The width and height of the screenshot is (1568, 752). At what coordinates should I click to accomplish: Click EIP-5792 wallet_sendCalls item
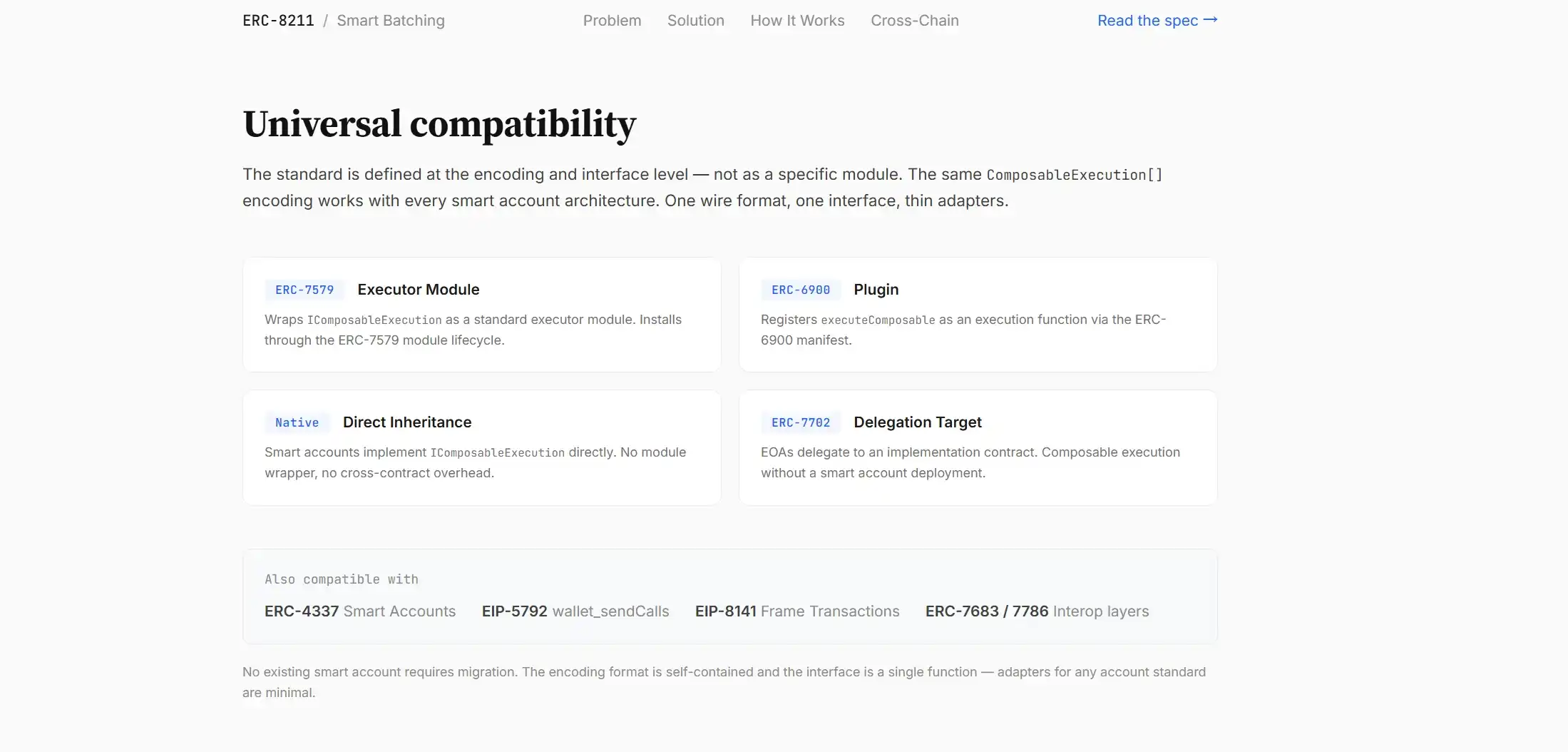[575, 611]
